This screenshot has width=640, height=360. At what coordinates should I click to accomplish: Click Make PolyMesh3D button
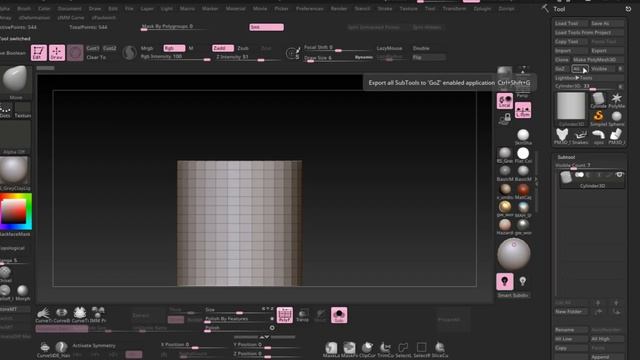click(x=598, y=60)
